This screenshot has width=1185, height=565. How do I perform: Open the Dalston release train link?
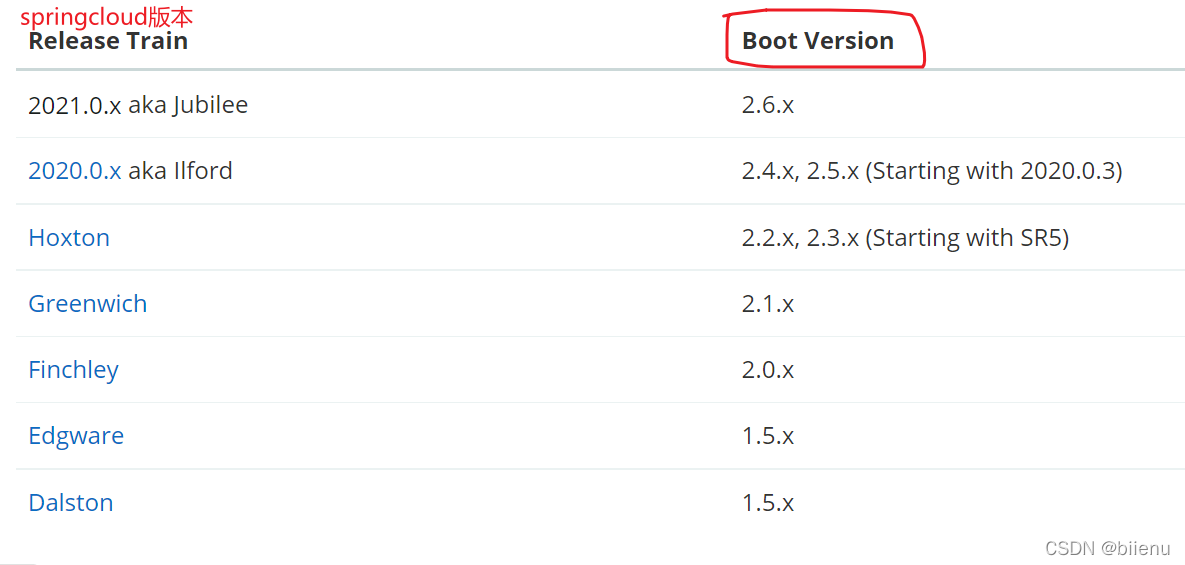(71, 502)
